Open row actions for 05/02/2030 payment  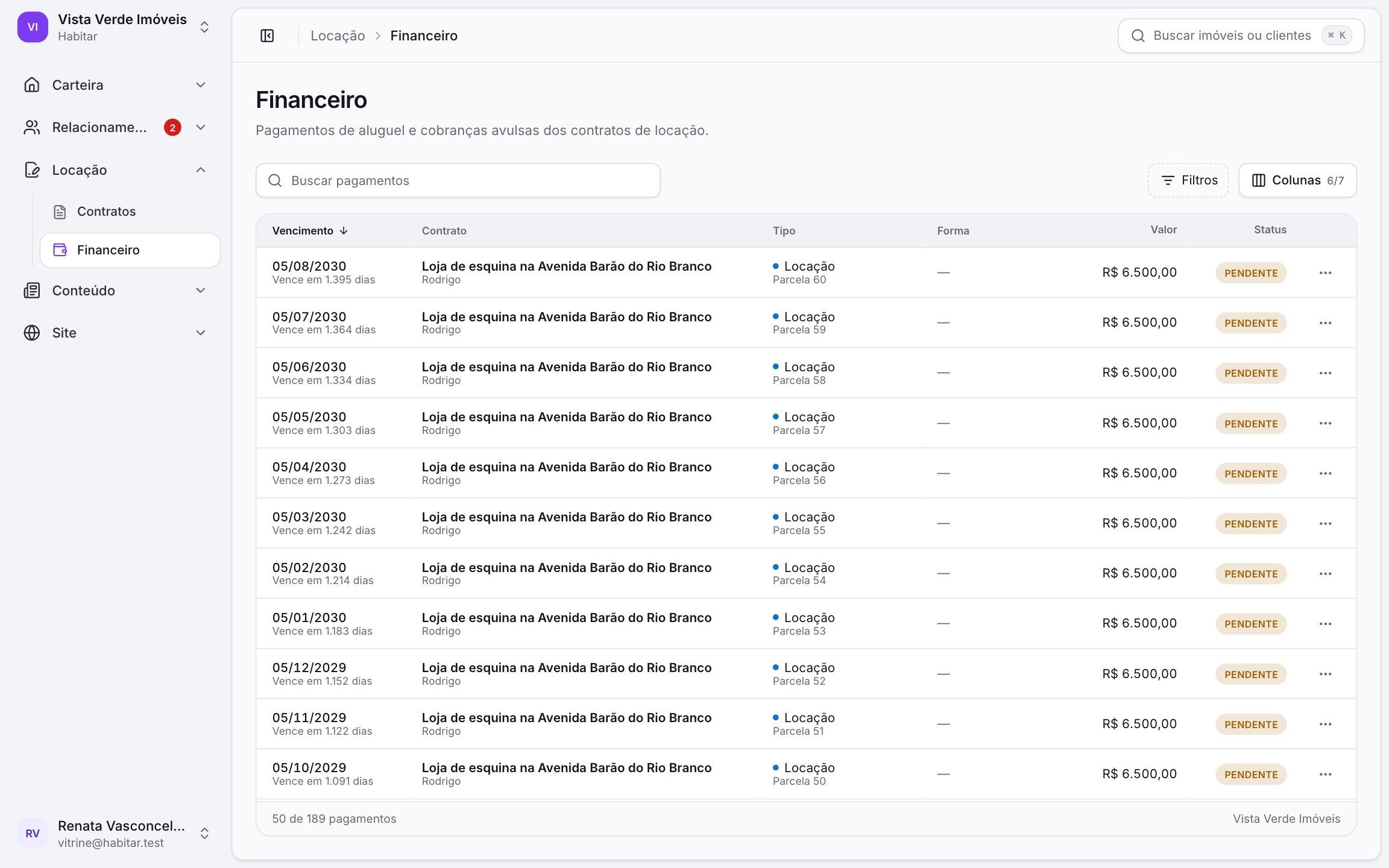[x=1325, y=573]
